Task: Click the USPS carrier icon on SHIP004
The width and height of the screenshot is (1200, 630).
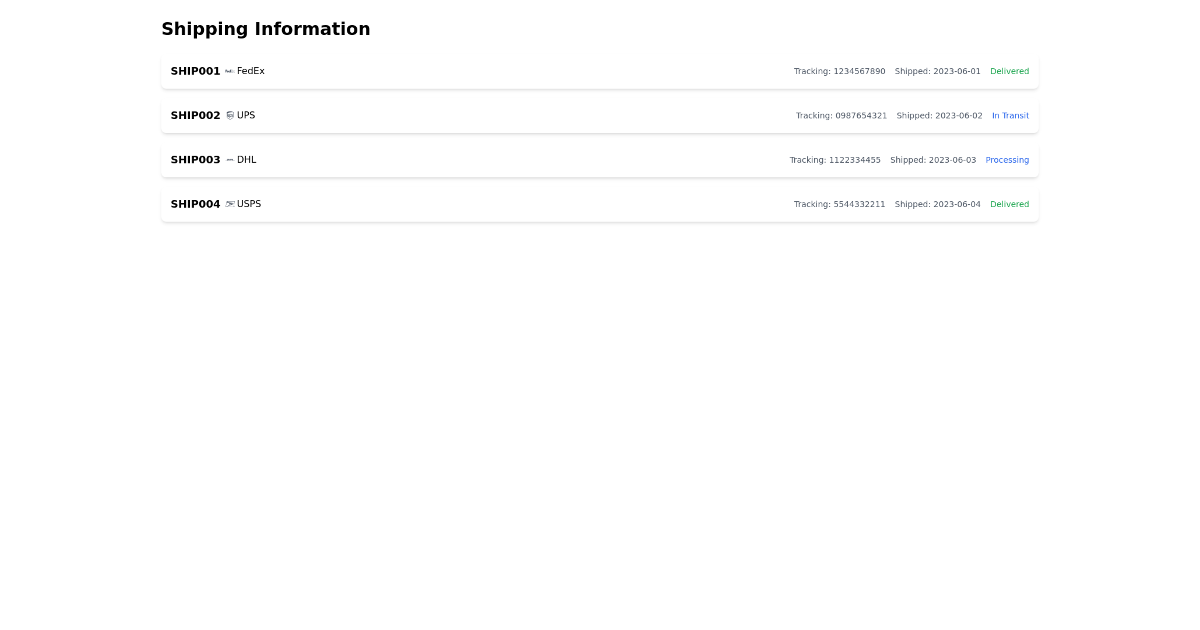Action: (229, 203)
